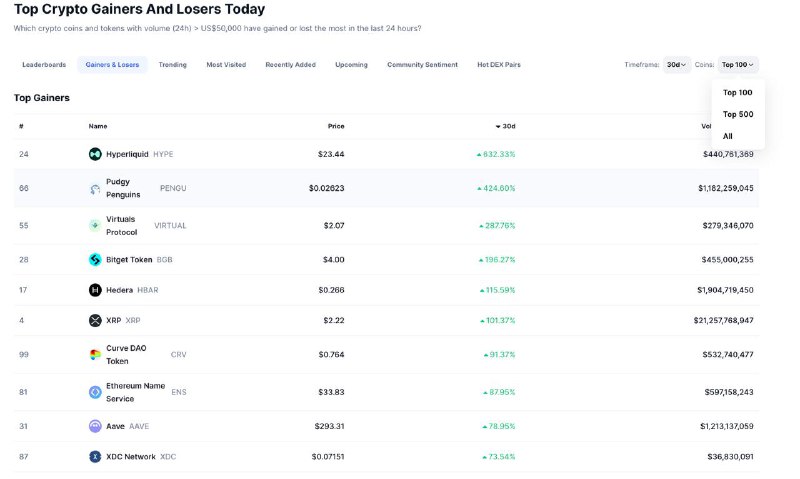Open the Pudgy Penguins coin link
800x479 pixels.
tap(123, 188)
